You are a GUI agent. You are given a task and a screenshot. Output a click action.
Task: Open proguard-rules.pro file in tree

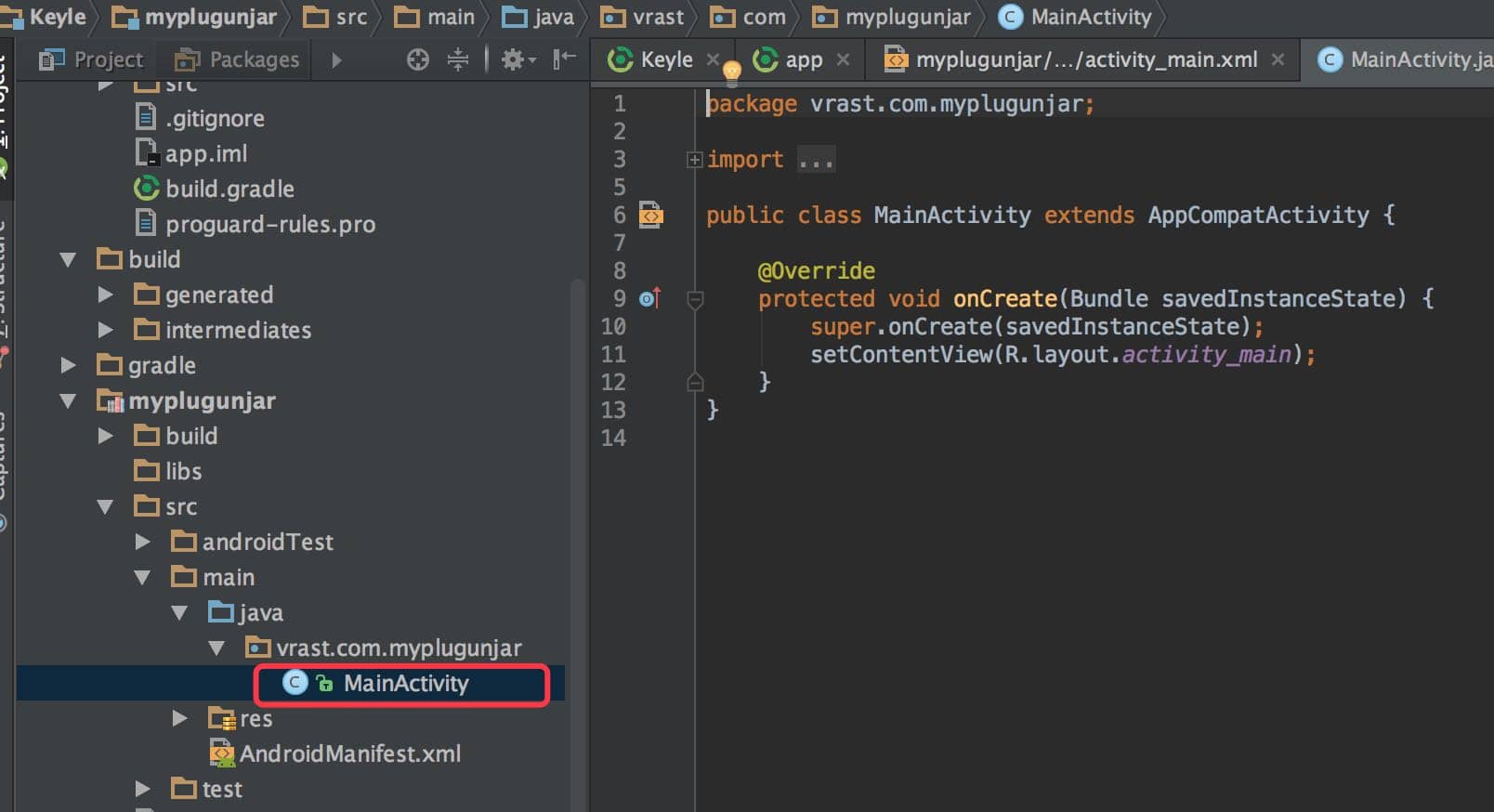[256, 224]
